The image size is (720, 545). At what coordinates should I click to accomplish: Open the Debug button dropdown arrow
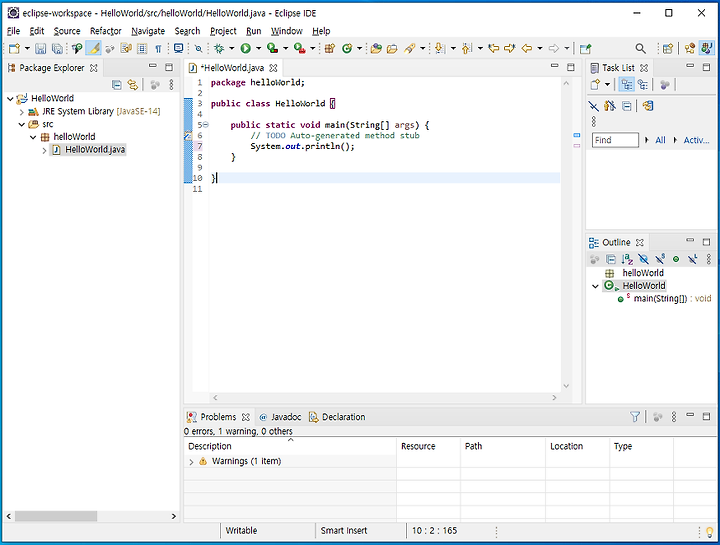[231, 48]
